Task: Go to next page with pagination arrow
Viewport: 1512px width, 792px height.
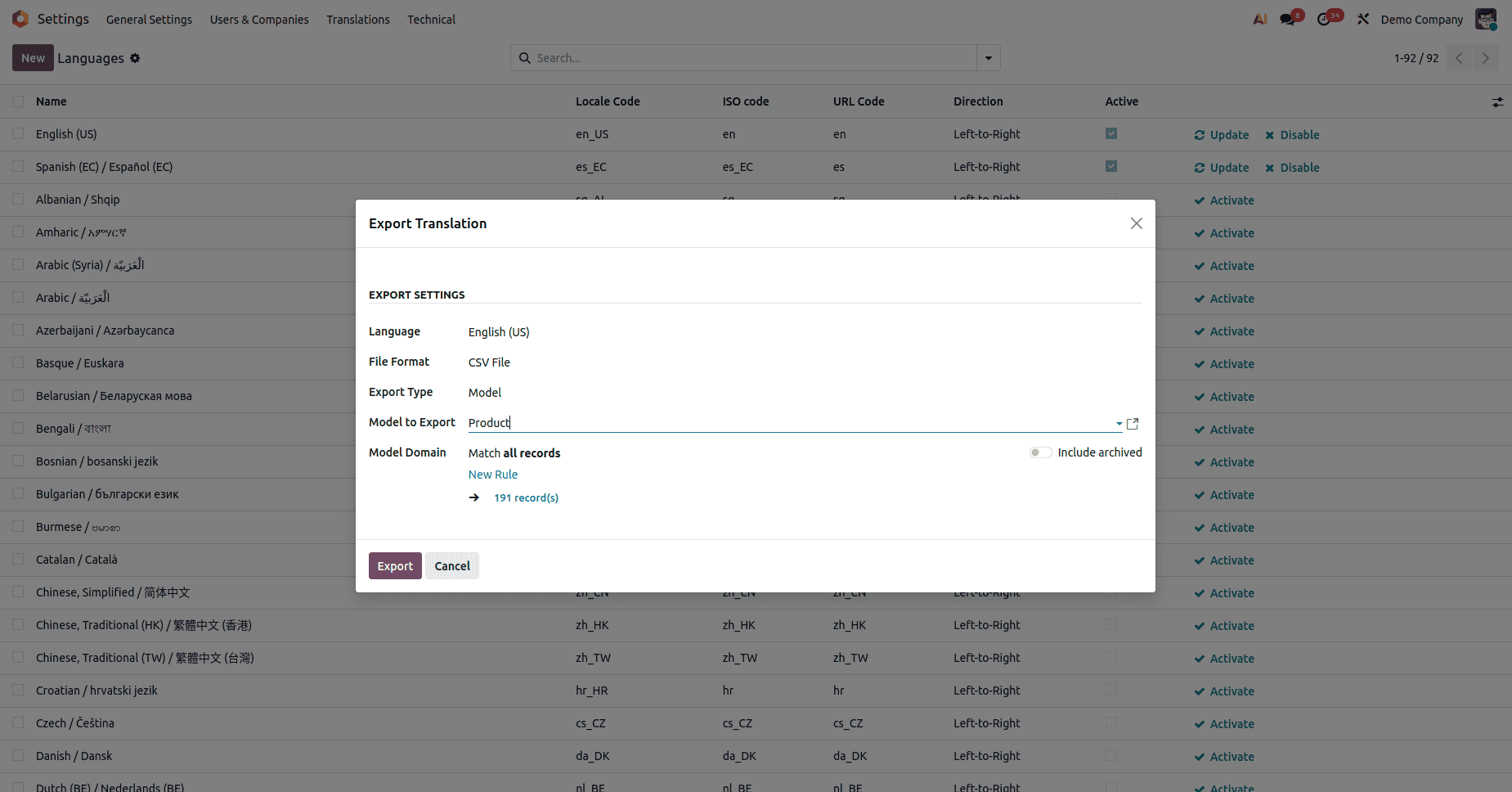Action: point(1486,57)
